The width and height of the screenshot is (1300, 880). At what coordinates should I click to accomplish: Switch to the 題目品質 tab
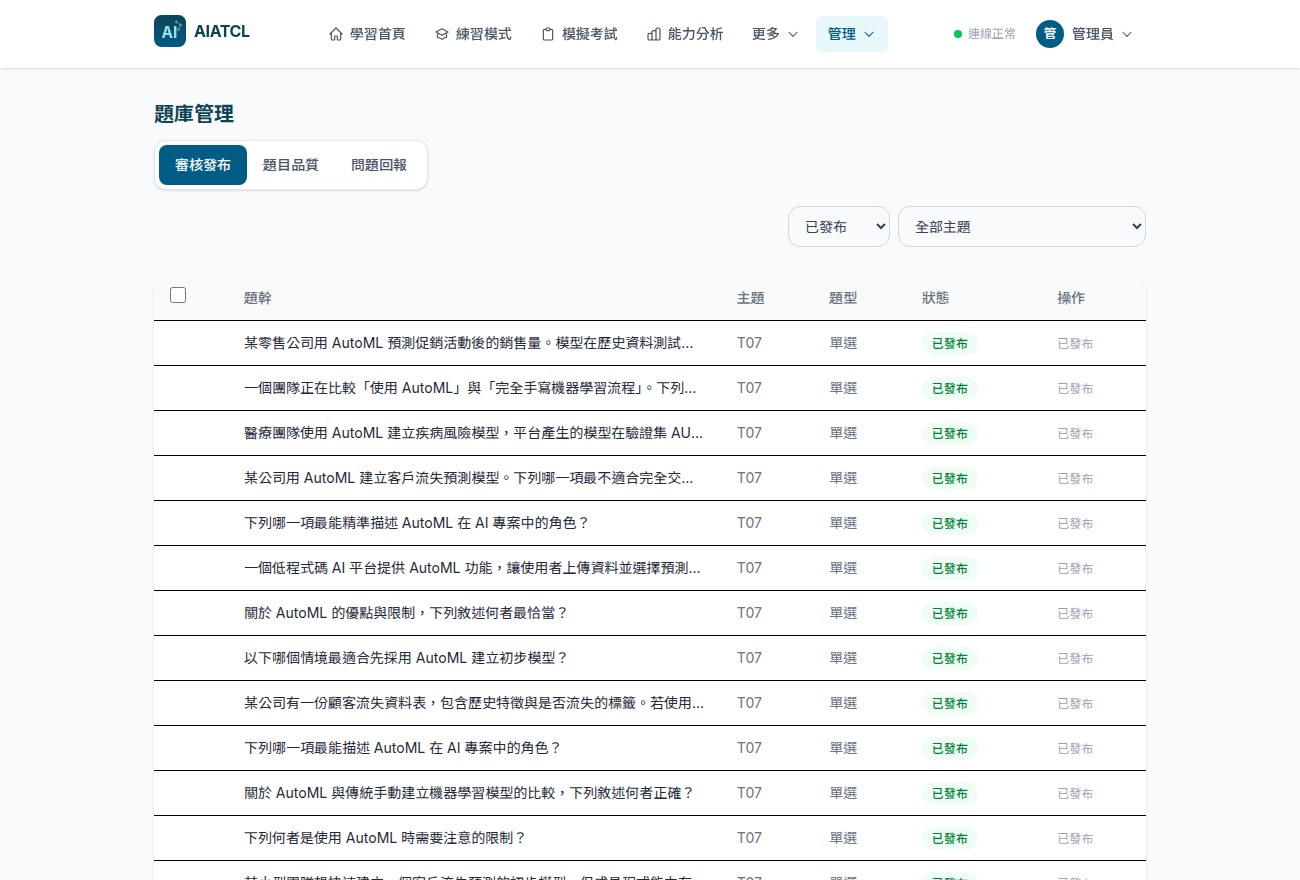(290, 165)
